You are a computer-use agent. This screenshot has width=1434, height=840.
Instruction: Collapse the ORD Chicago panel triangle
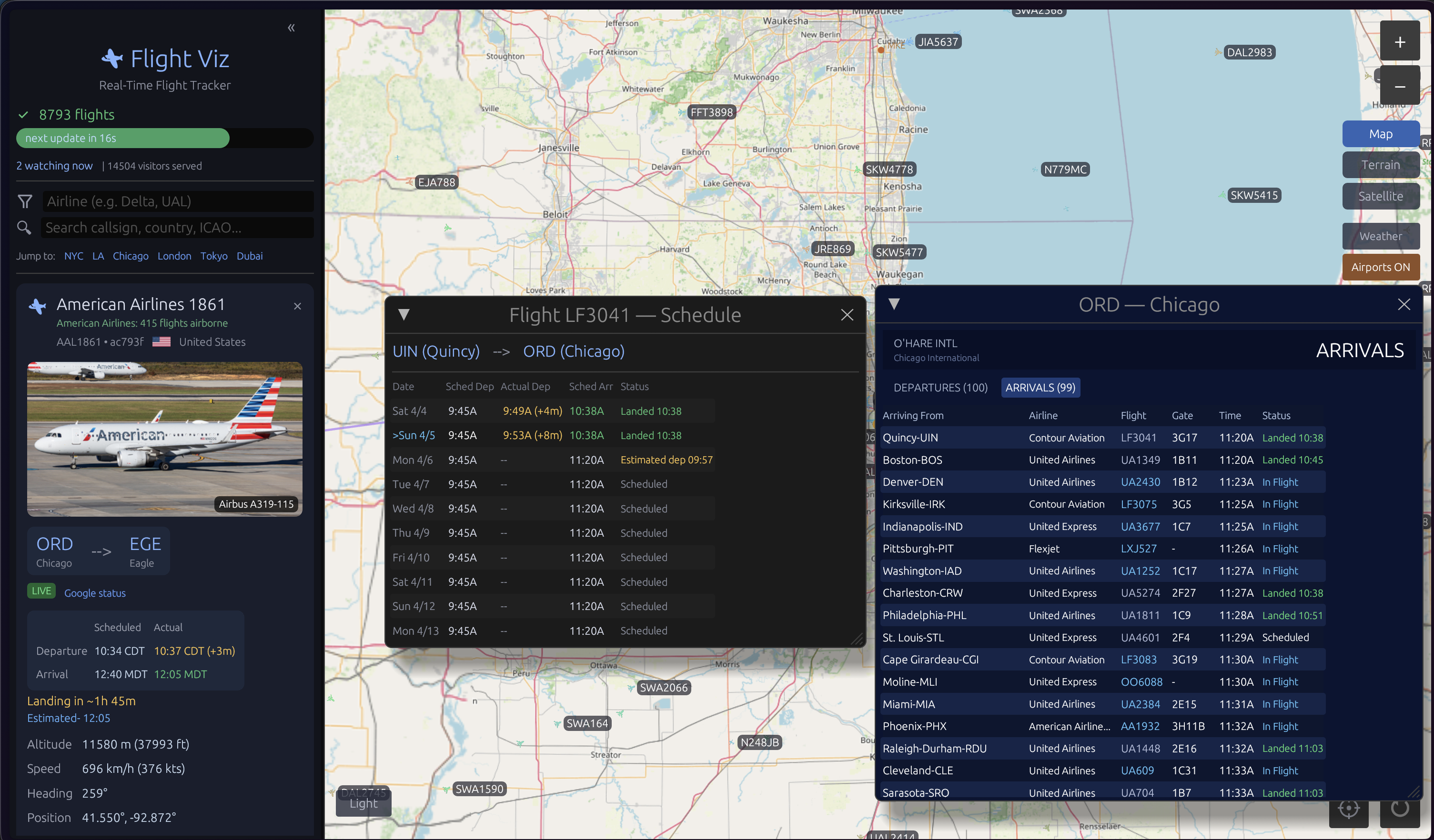click(x=893, y=304)
